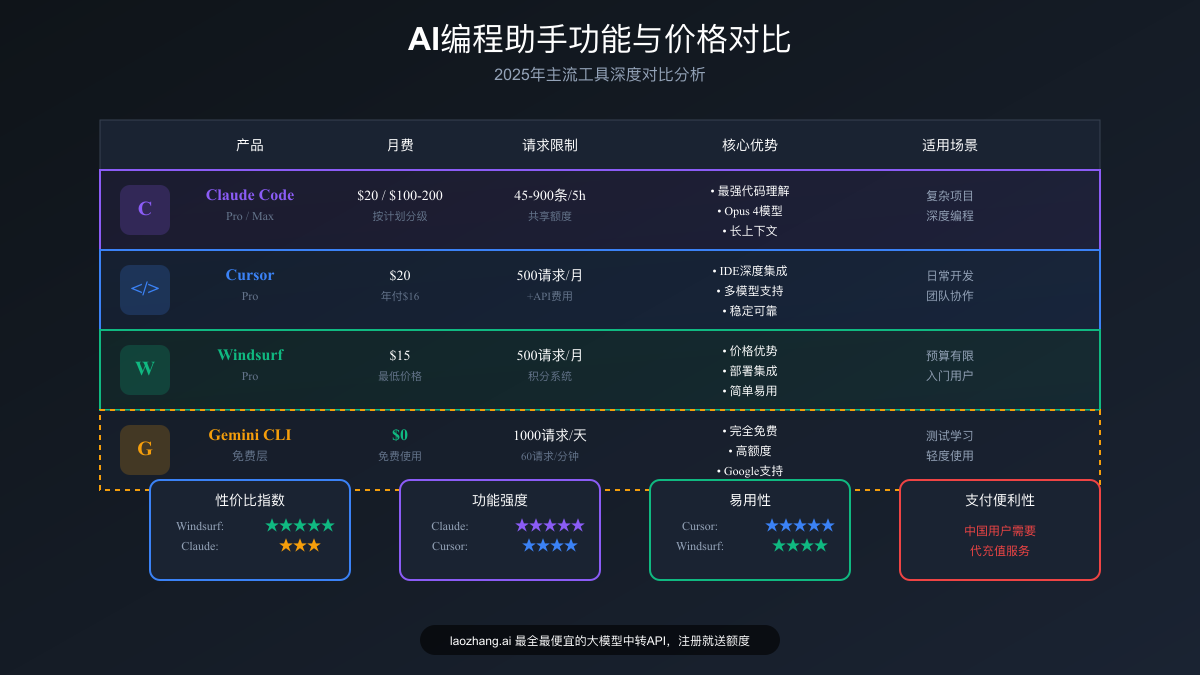Click the '适用场景' column header

950,145
